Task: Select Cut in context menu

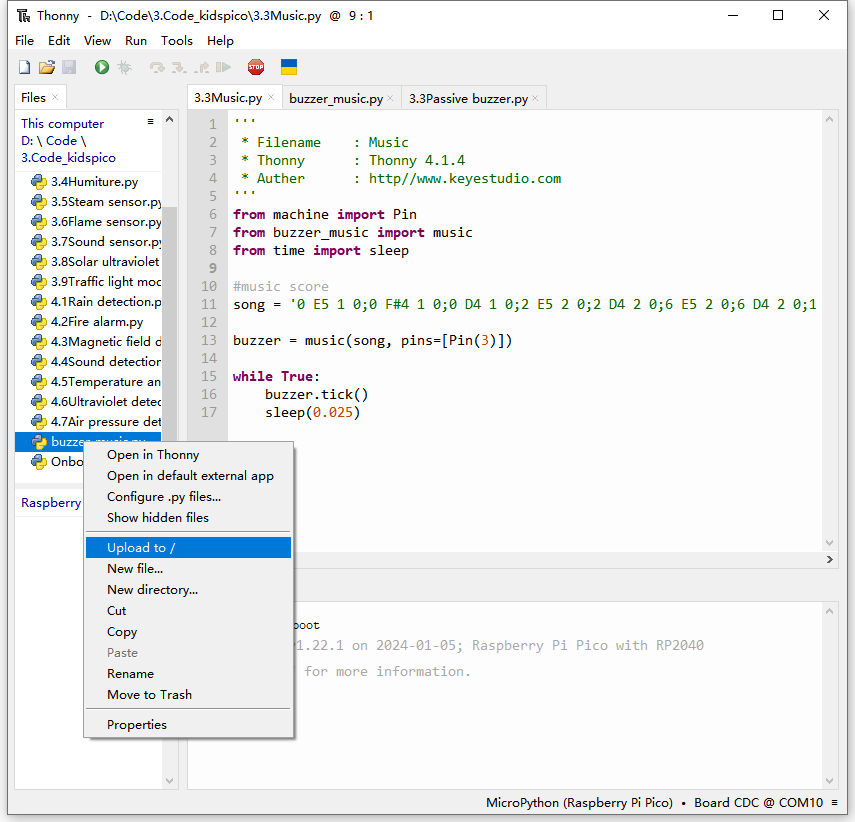Action: point(188,611)
